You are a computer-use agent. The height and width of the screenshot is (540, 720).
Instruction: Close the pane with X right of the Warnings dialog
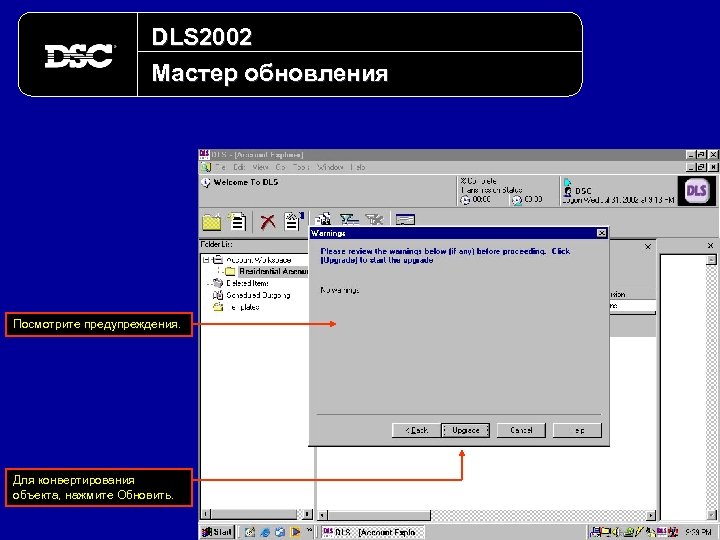[648, 247]
